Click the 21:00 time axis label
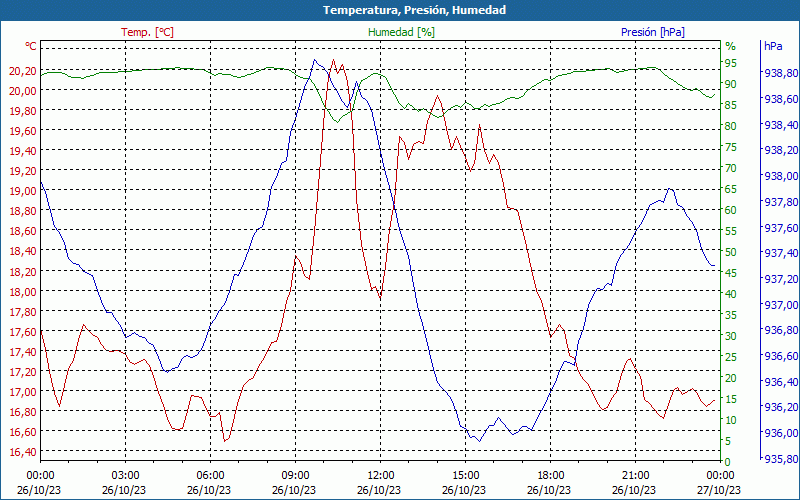 pos(635,476)
